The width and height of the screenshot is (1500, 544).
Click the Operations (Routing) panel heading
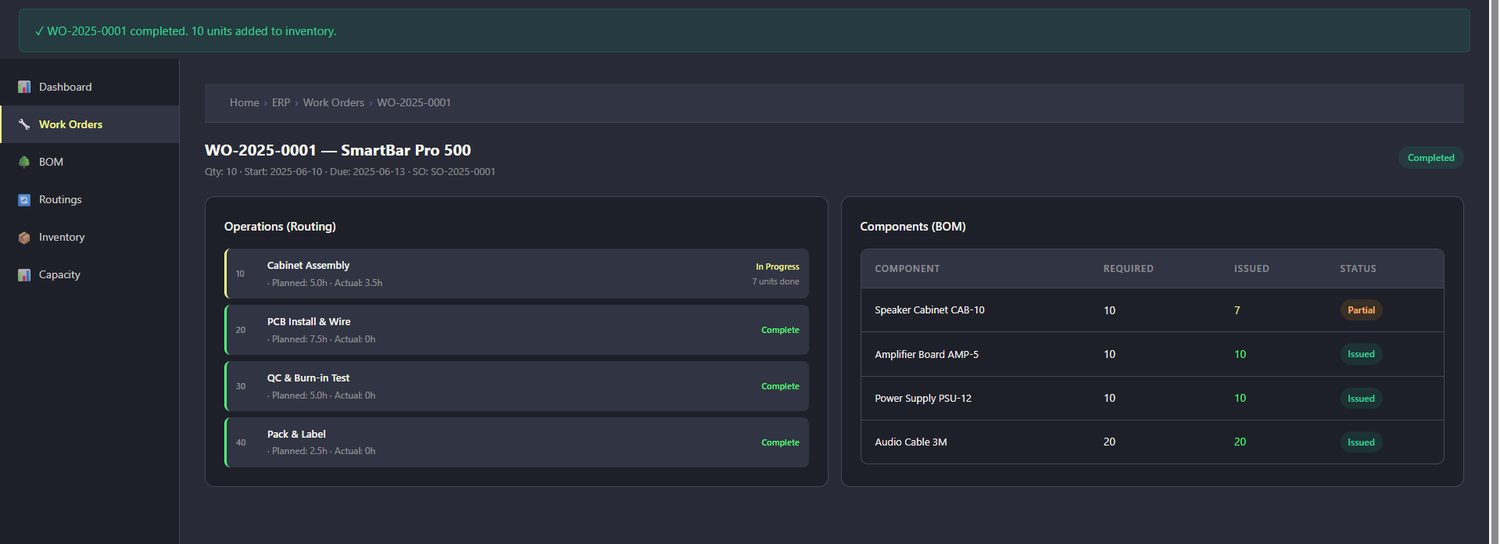pos(280,227)
